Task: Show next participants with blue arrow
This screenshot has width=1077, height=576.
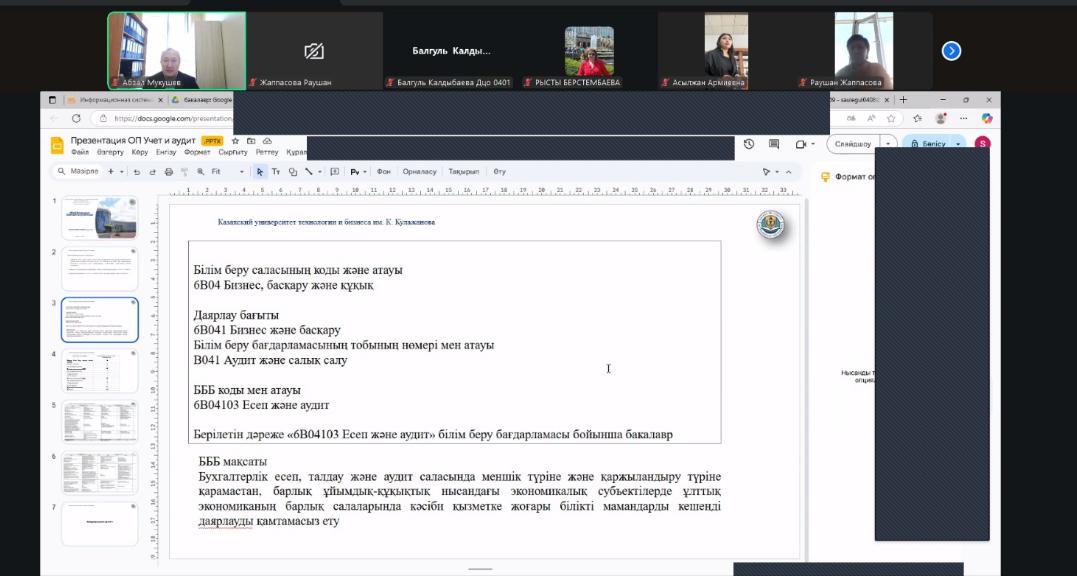Action: click(951, 50)
